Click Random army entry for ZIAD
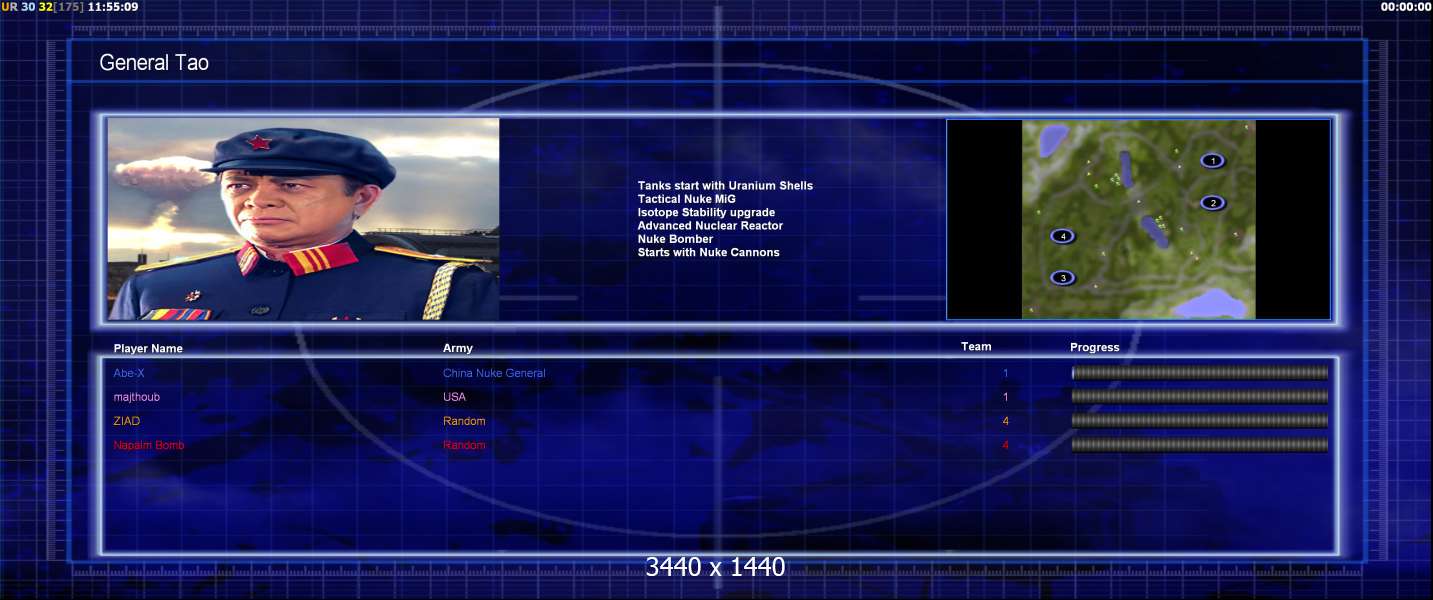Screen dimensions: 1433x600 point(464,421)
